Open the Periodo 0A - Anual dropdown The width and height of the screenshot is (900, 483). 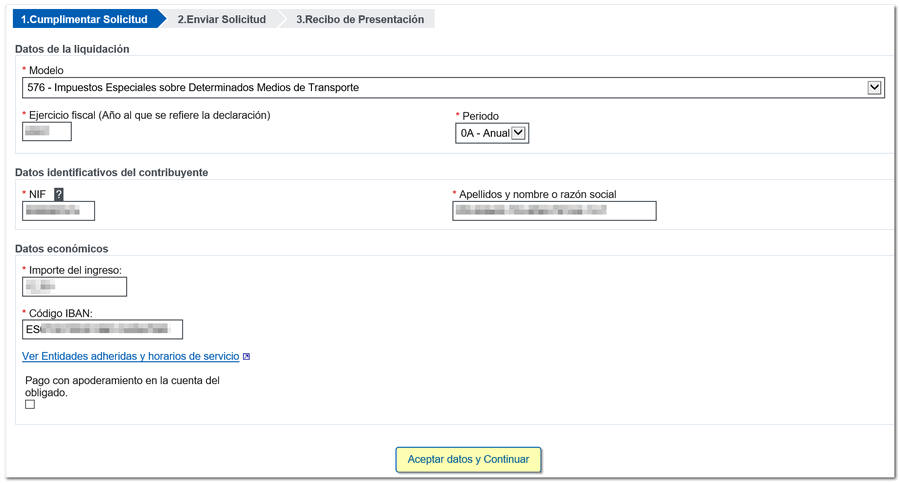click(492, 133)
